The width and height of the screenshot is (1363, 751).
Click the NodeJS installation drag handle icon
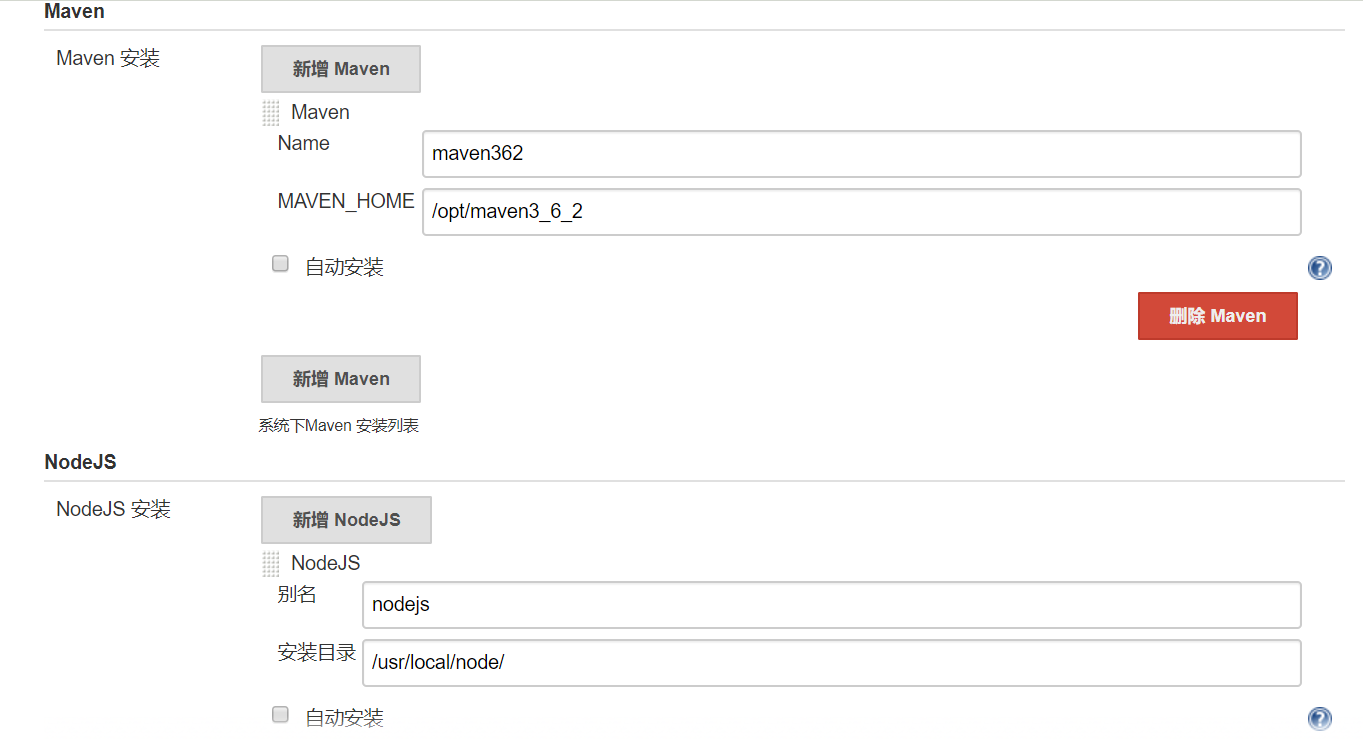(271, 564)
